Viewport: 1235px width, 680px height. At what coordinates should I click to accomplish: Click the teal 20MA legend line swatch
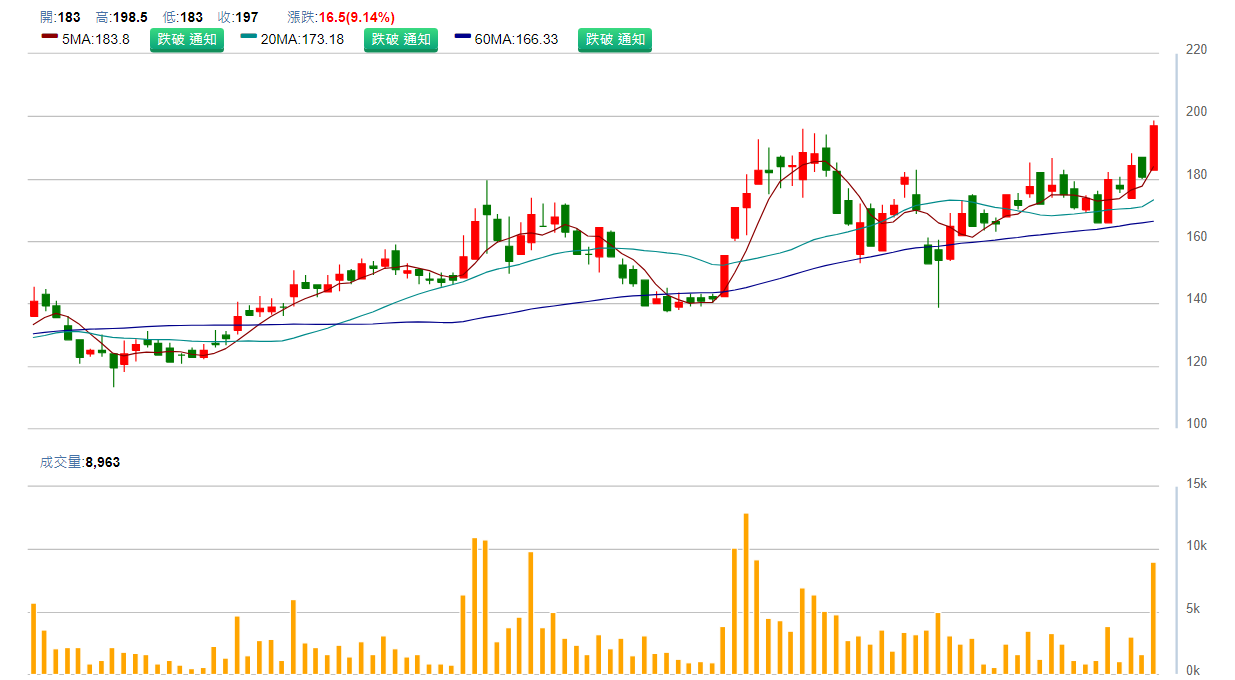[x=248, y=37]
